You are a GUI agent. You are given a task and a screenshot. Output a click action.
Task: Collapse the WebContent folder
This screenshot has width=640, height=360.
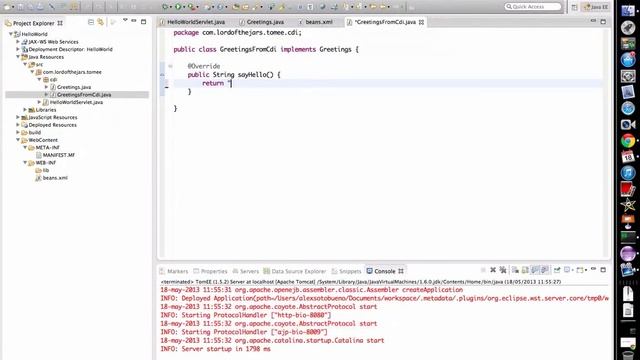[18, 140]
